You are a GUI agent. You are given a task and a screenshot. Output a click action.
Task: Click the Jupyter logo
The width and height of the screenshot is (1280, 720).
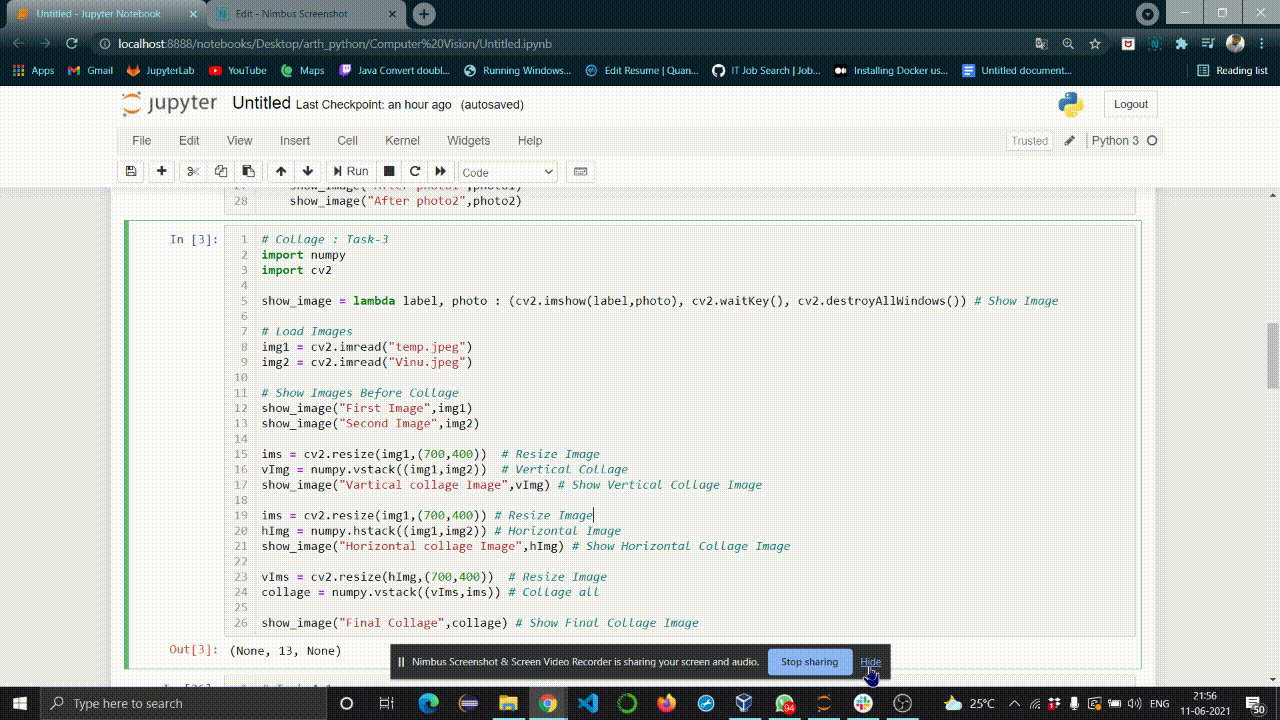tap(169, 104)
